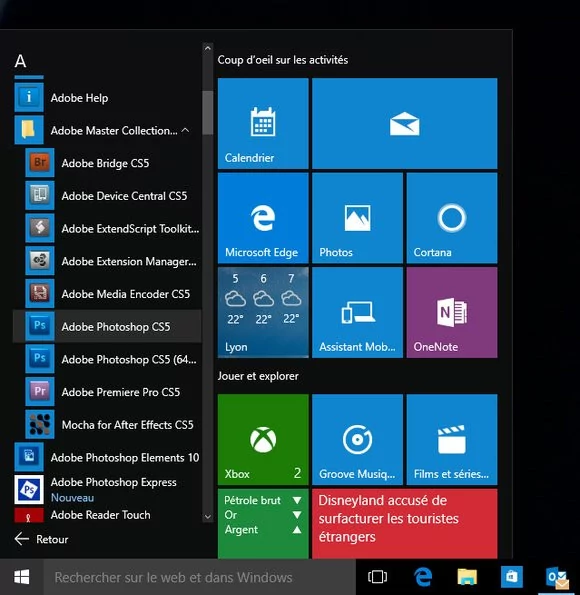Open the Films et séries tile
Screen dimensions: 580x595
pyautogui.click(x=452, y=439)
